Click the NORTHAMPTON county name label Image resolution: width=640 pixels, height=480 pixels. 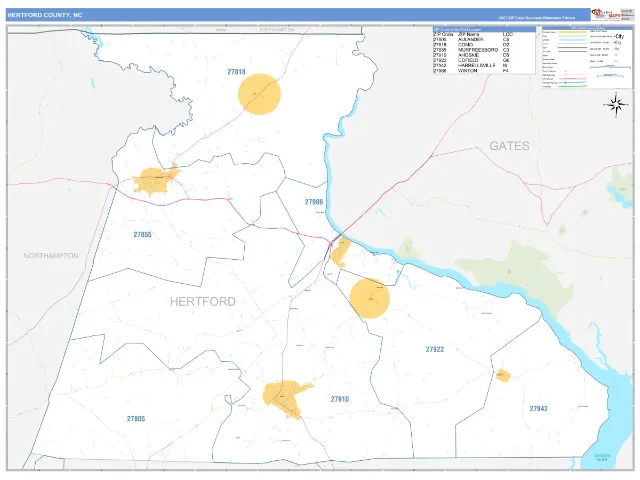pos(51,256)
